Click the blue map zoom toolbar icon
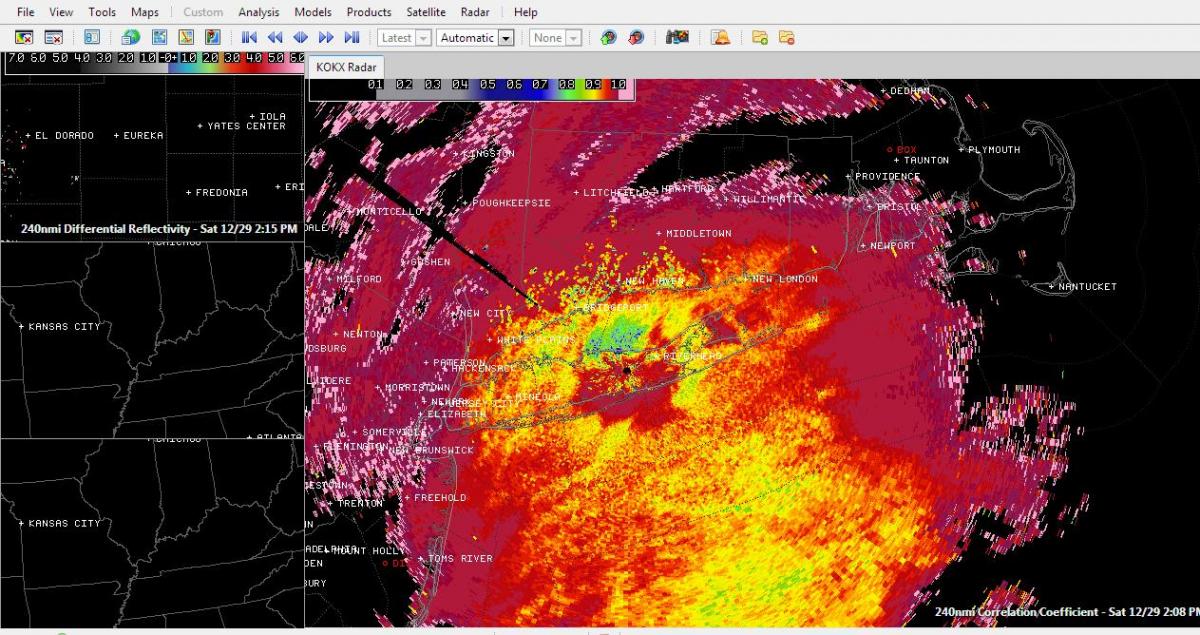 pyautogui.click(x=159, y=37)
